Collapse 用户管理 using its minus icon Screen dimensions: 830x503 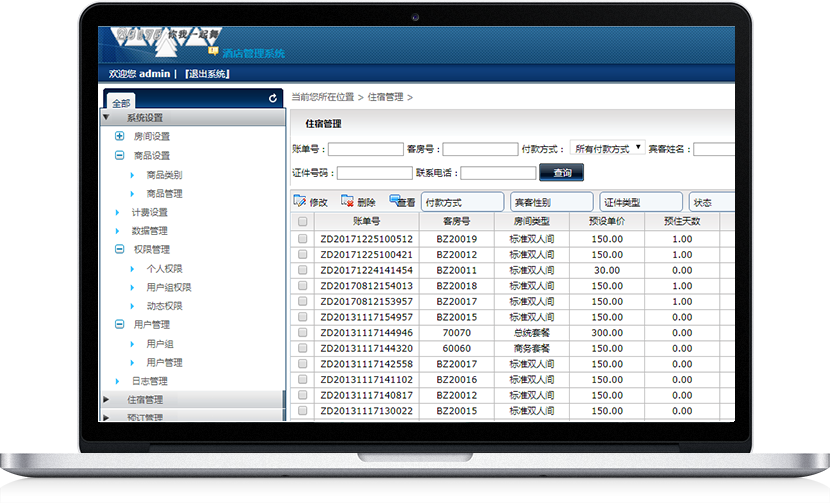coord(120,325)
